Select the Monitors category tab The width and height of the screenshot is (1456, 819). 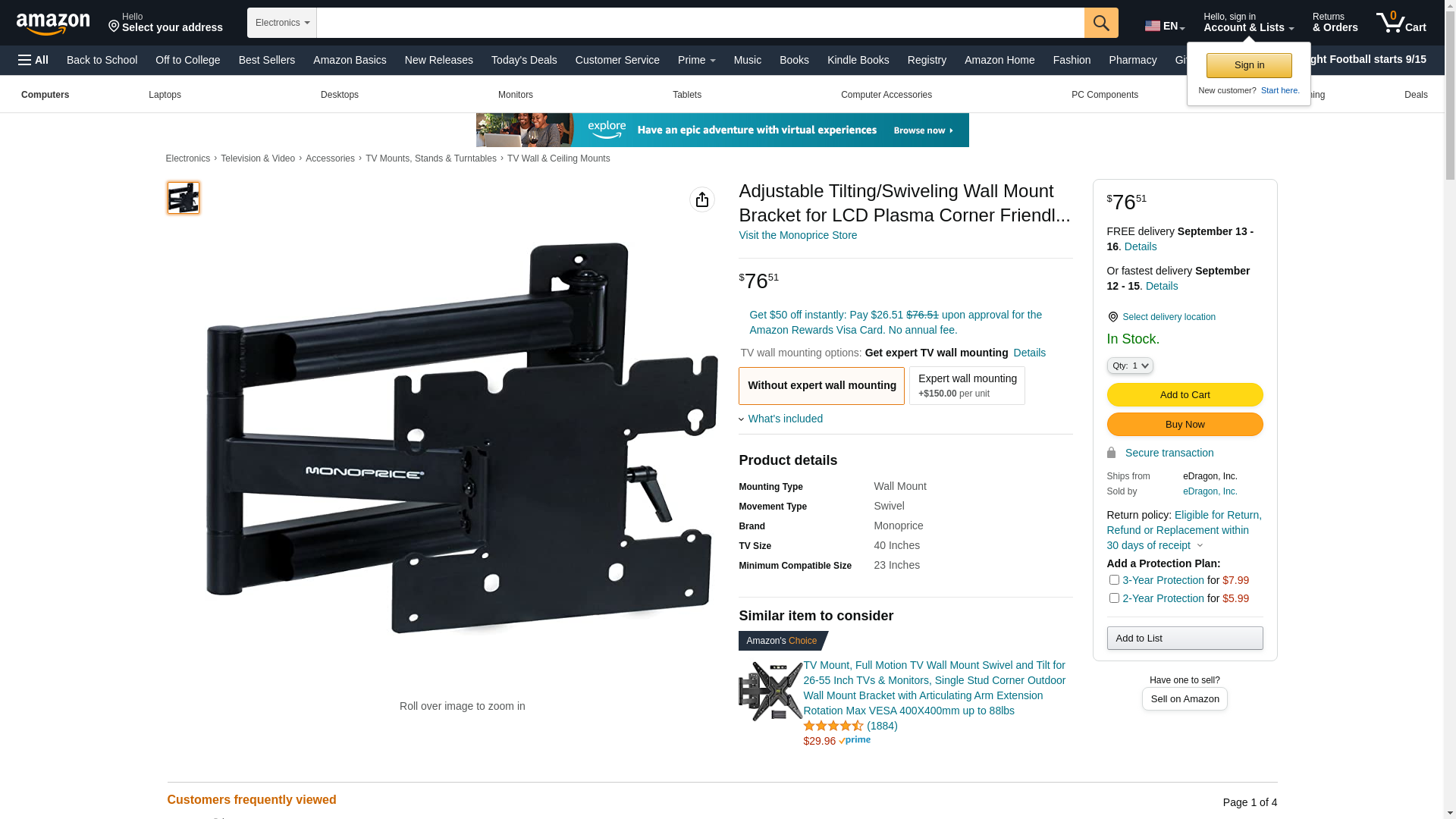[x=516, y=95]
